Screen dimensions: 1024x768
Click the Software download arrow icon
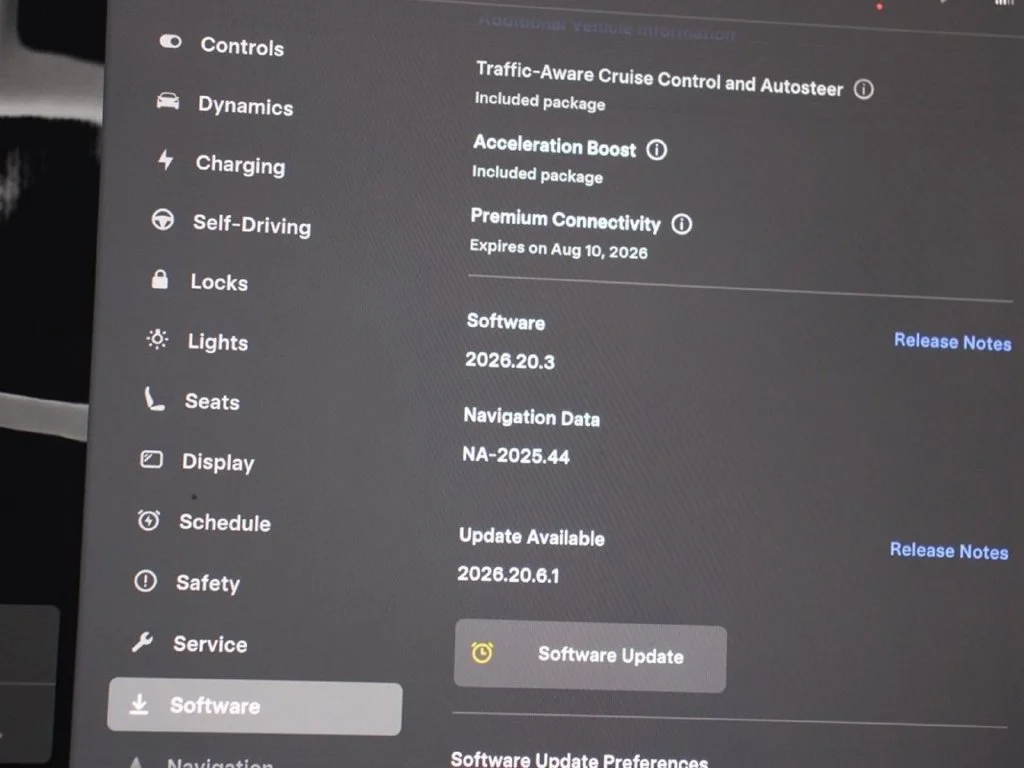(139, 704)
